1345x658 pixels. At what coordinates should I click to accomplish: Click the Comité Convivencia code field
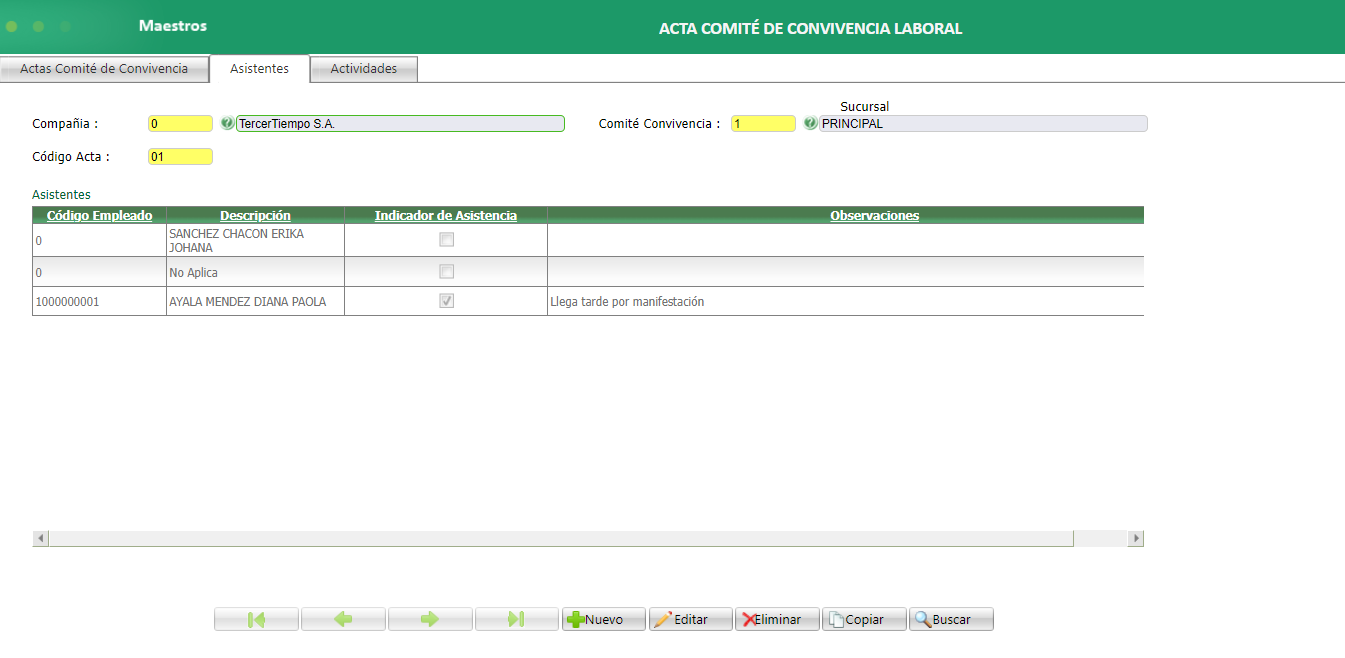pyautogui.click(x=763, y=124)
